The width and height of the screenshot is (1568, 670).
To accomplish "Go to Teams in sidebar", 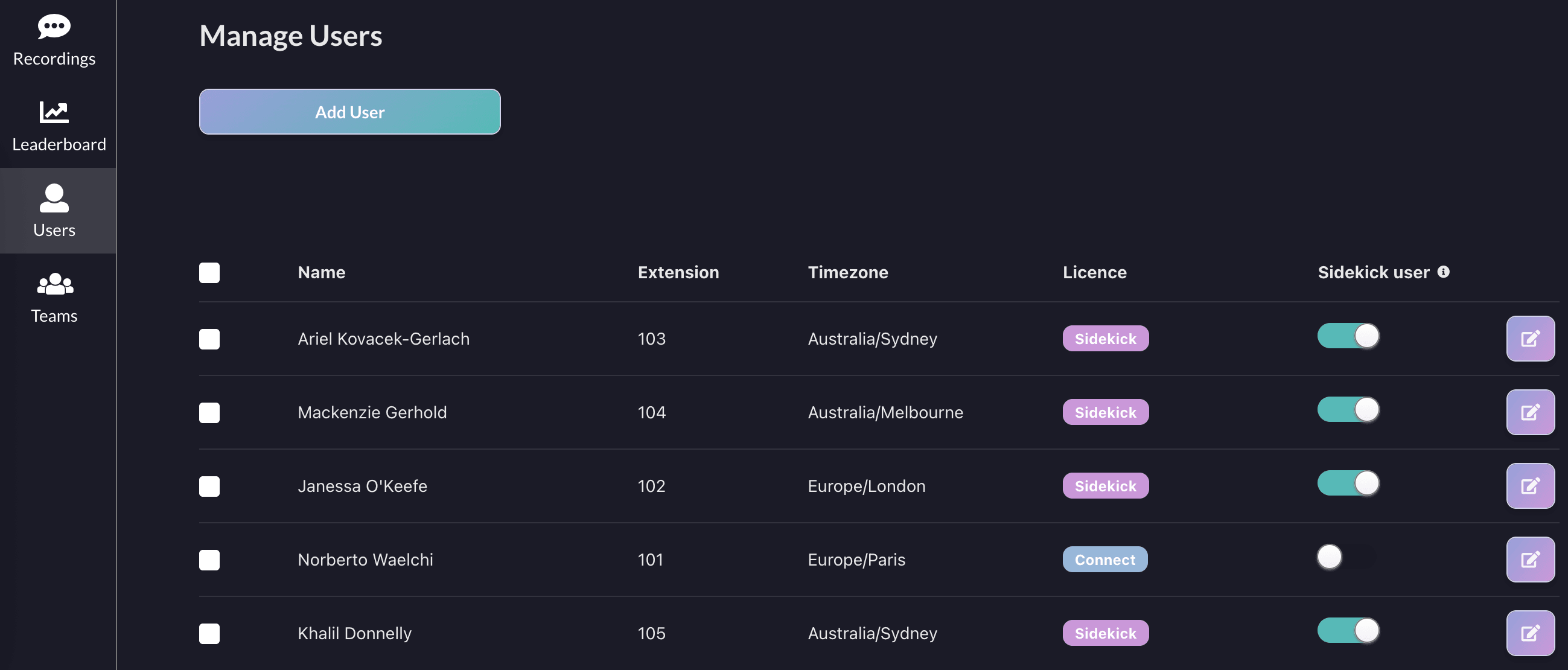I will tap(54, 298).
